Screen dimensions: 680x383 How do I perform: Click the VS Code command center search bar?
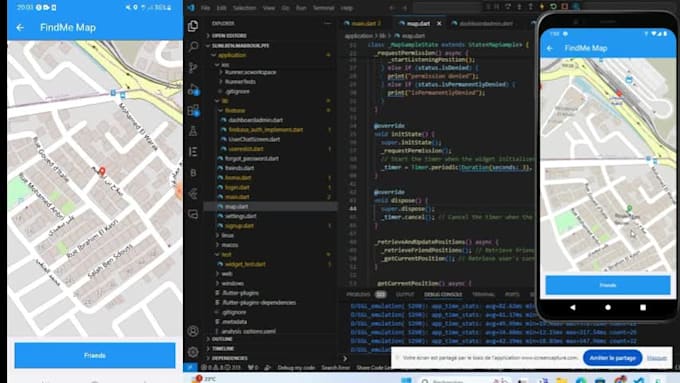tap(448, 7)
